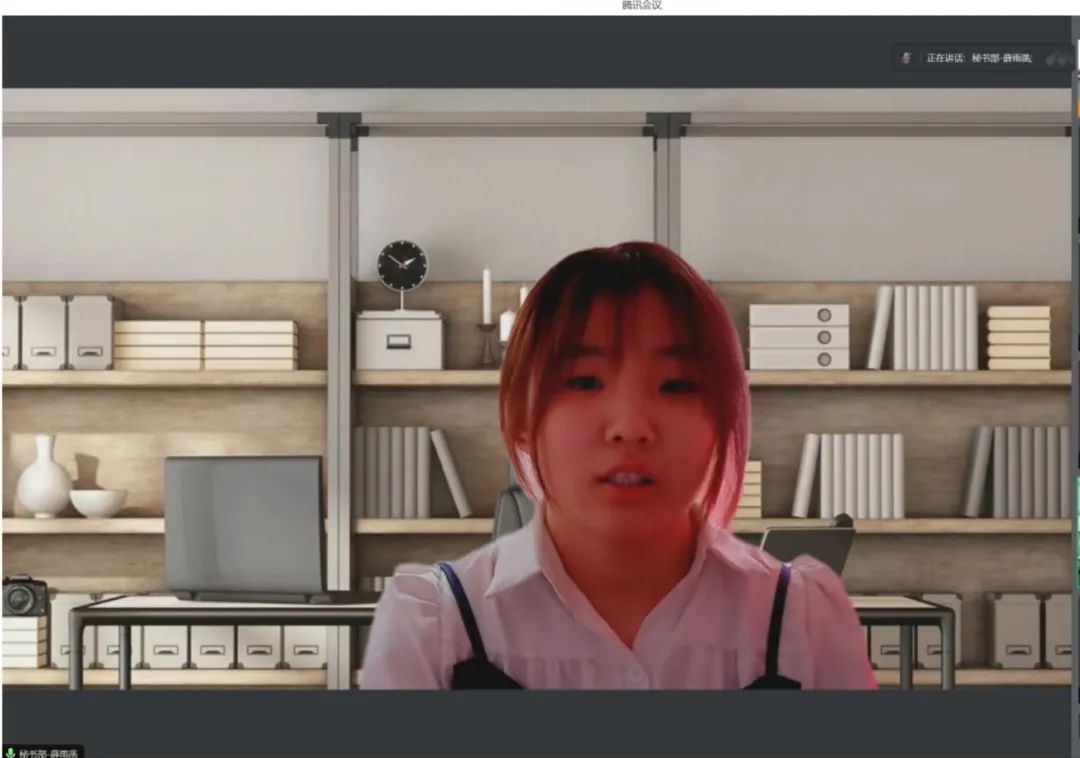Screen dimensions: 1080x758
Task: Click the stacked drawer box on right shelf
Action: pyautogui.click(x=799, y=337)
